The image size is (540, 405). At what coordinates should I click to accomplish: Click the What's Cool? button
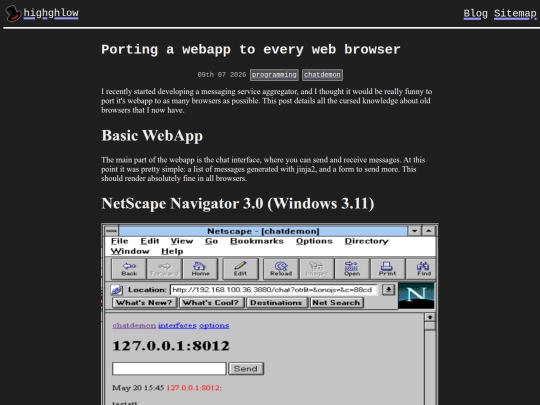click(x=211, y=303)
